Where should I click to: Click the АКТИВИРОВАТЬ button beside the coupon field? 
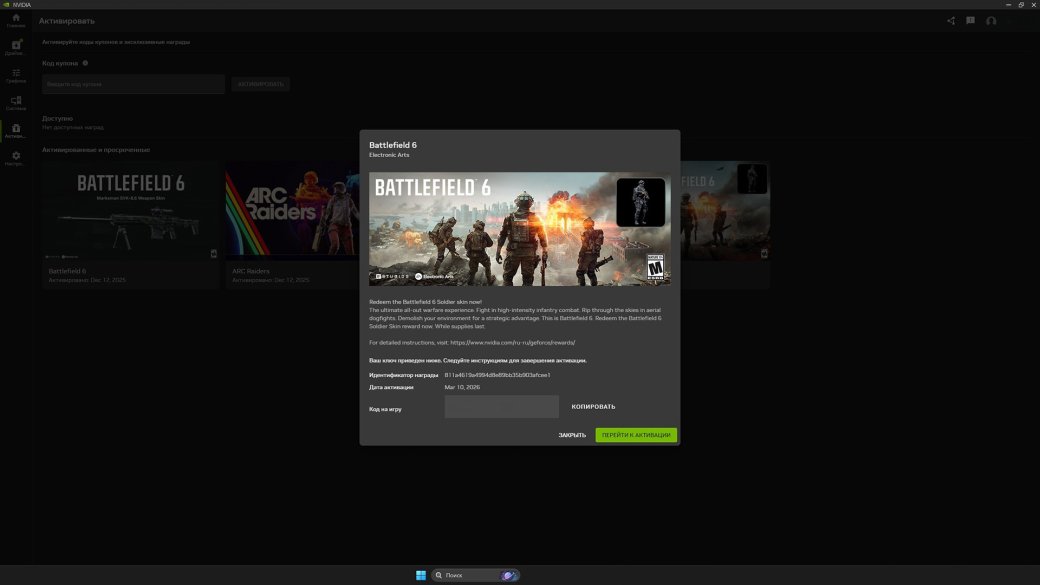pyautogui.click(x=261, y=84)
